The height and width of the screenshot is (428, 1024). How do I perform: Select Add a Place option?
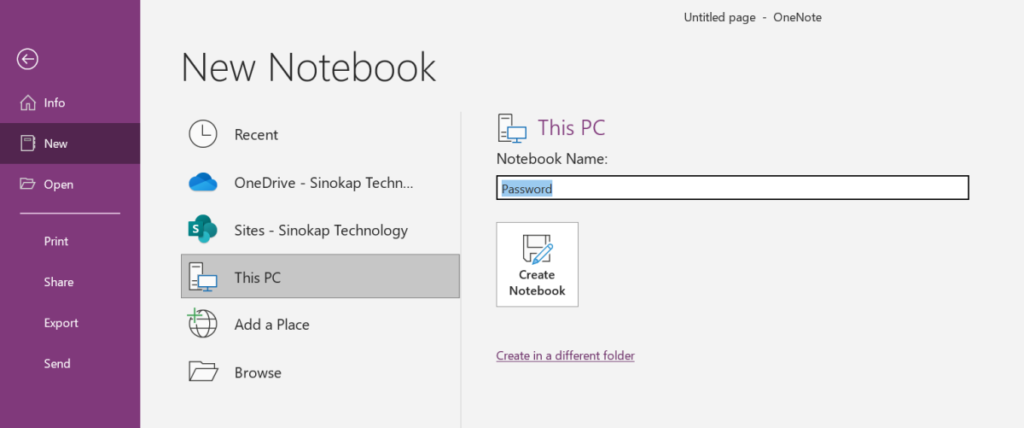tap(320, 324)
